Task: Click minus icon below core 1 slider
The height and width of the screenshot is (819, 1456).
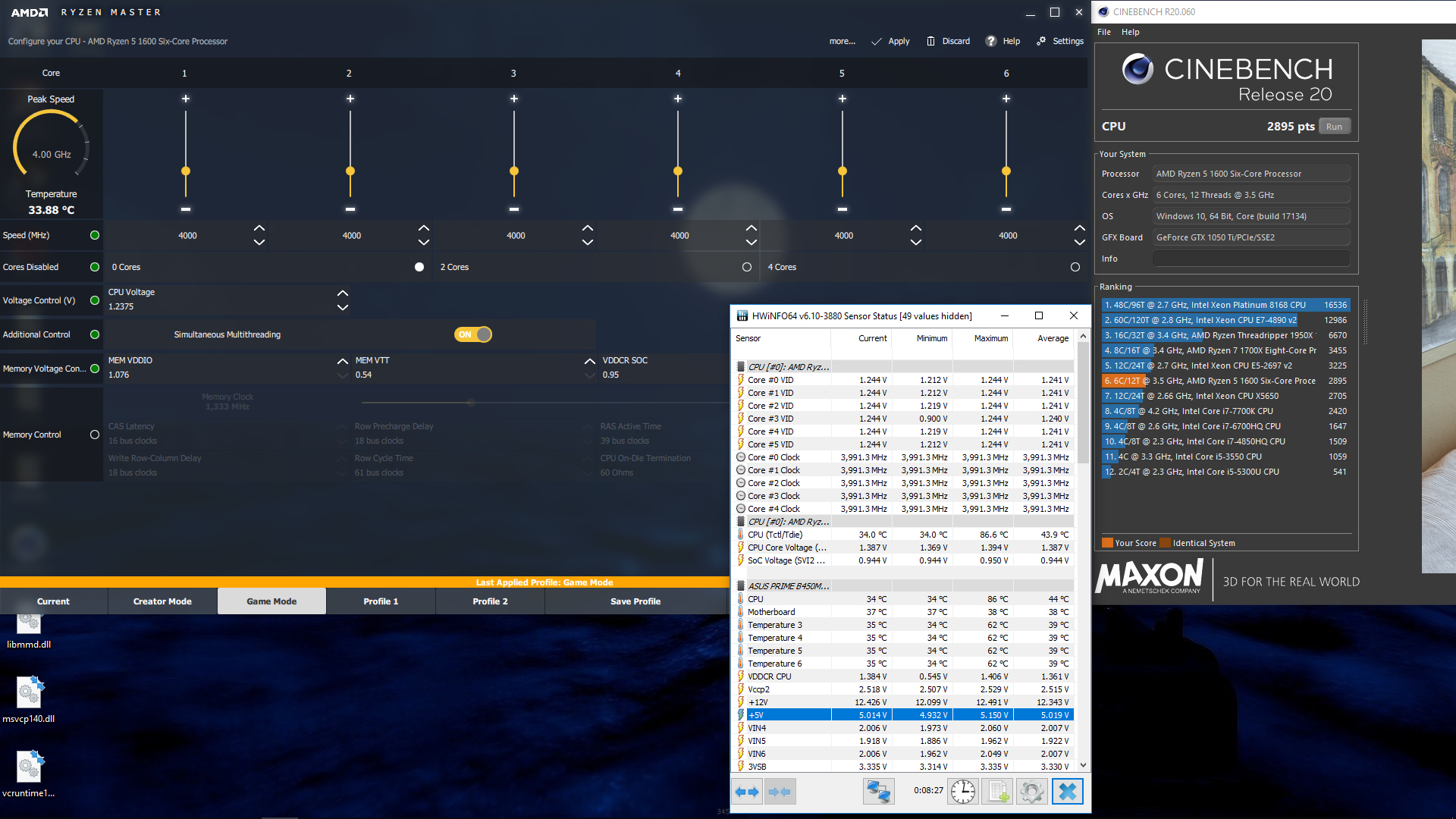Action: (x=186, y=209)
